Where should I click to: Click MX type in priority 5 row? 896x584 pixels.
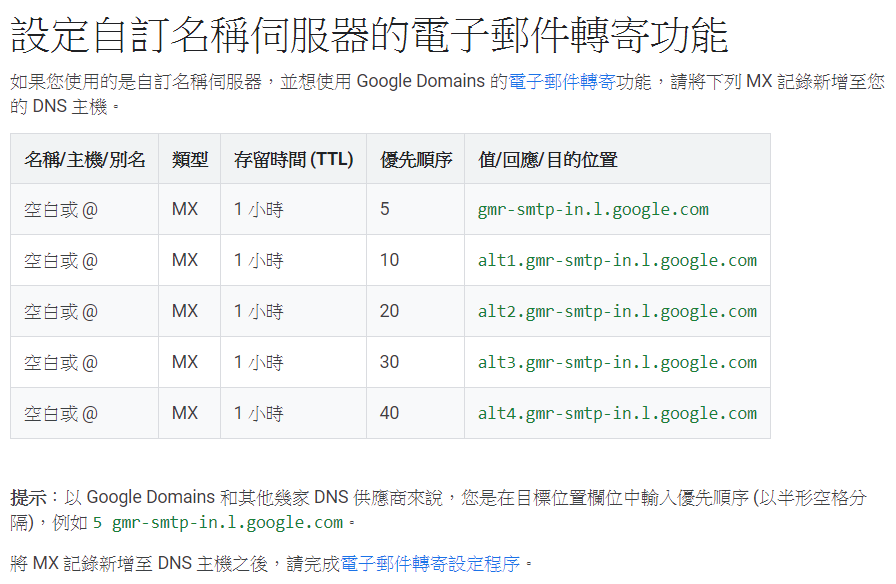(x=185, y=209)
